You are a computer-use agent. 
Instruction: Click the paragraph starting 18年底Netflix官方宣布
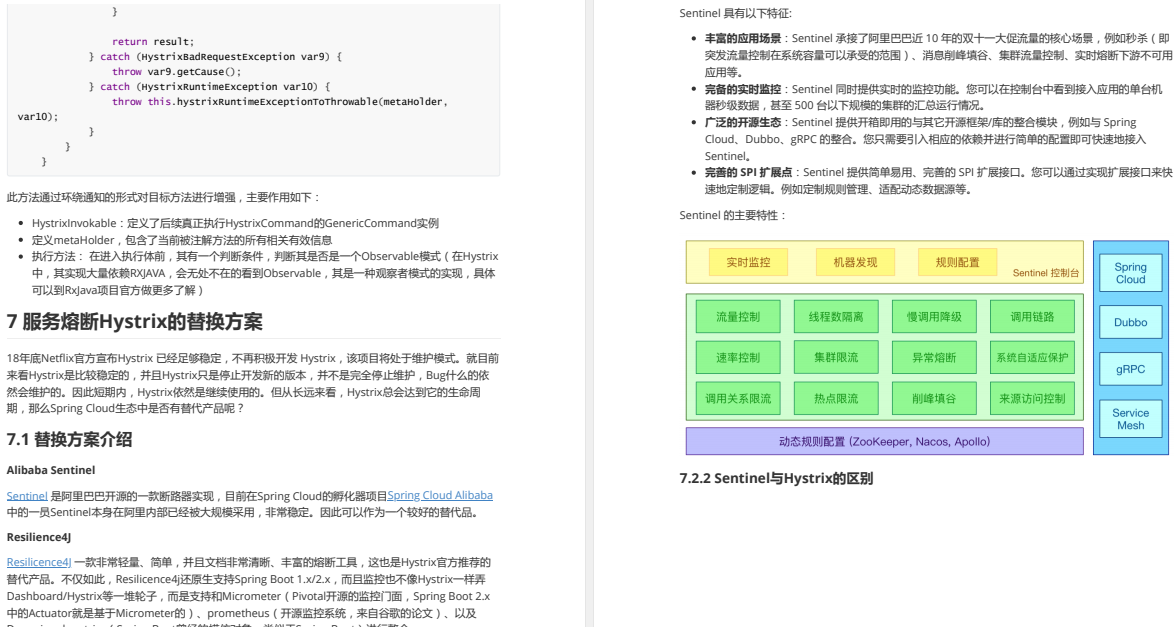click(x=253, y=384)
